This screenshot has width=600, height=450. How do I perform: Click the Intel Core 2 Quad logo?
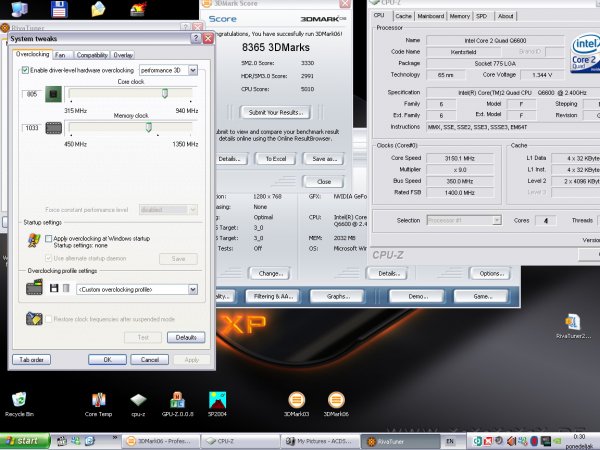coord(585,54)
